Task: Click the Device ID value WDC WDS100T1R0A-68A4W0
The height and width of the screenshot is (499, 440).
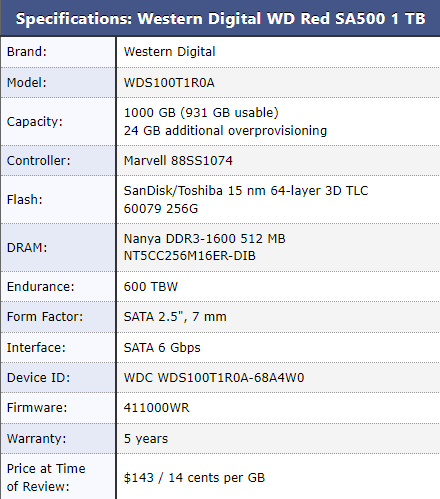Action: tap(214, 378)
